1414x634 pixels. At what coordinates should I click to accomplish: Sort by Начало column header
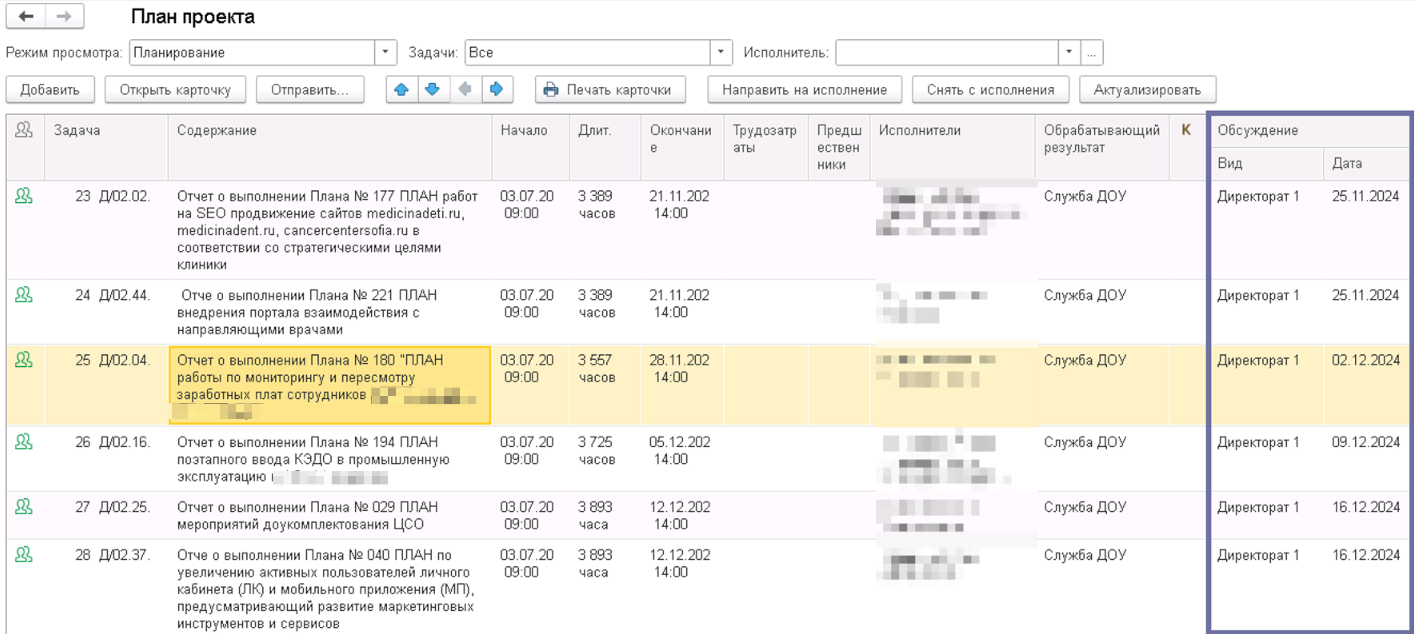pos(530,147)
